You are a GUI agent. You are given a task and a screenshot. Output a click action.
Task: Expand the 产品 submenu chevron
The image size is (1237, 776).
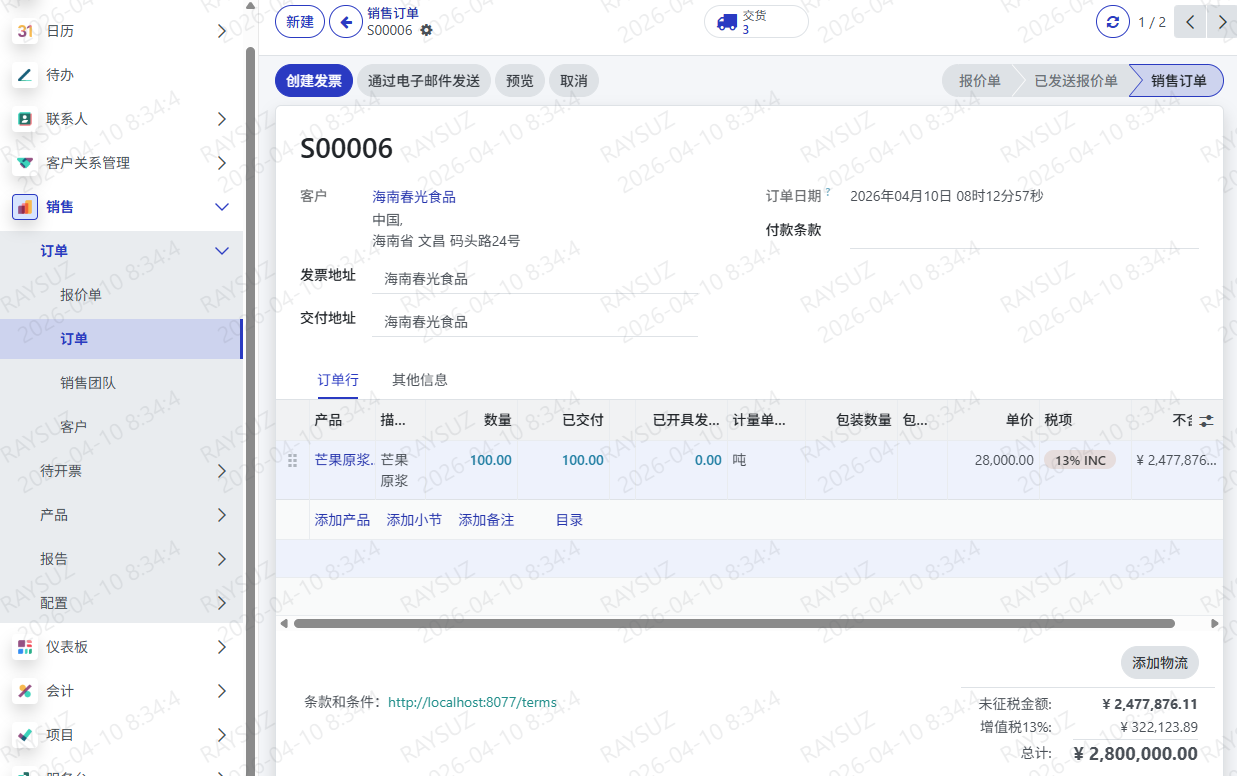222,515
